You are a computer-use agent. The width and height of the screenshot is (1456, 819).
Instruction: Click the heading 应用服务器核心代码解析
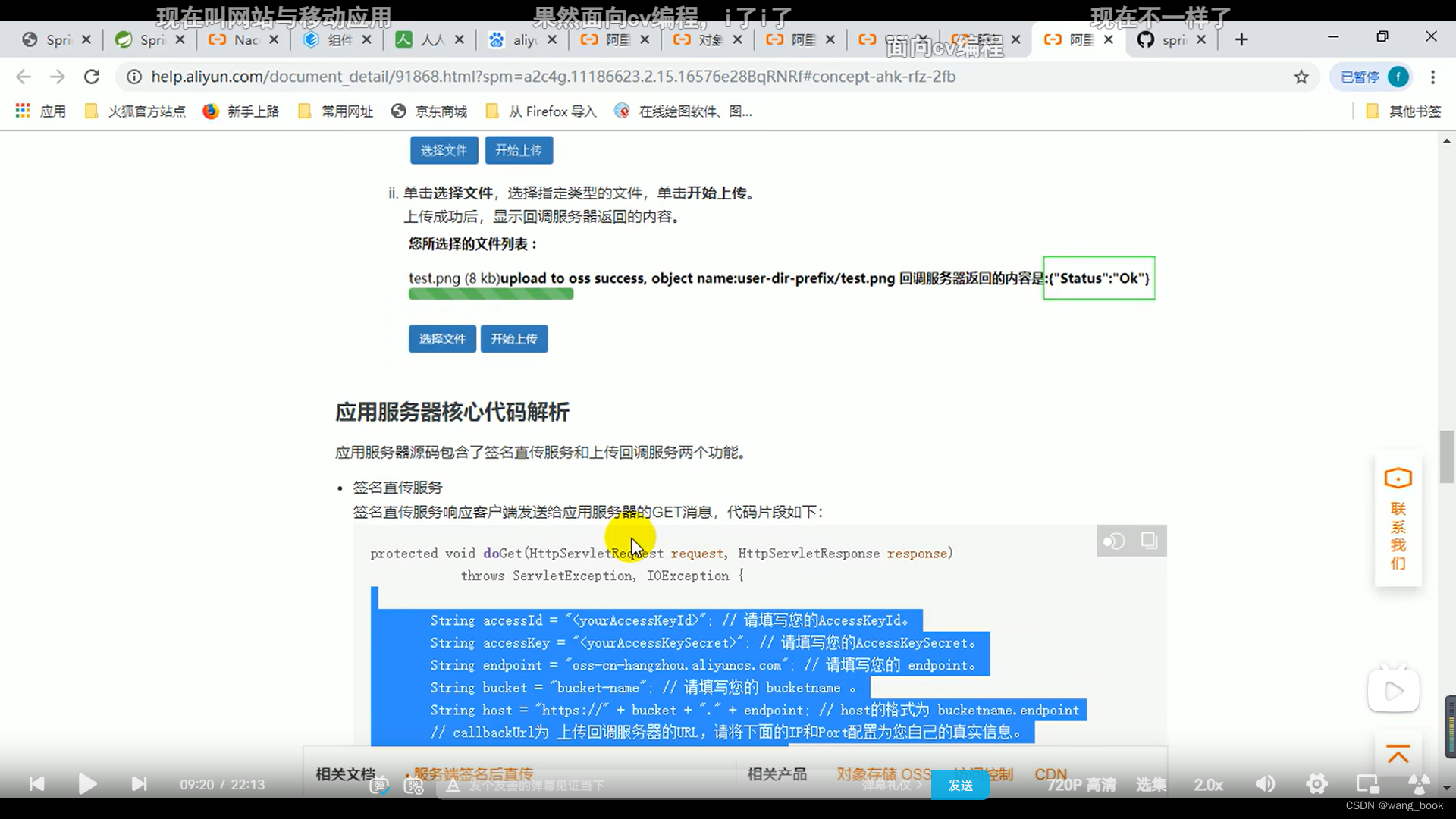[x=452, y=412]
